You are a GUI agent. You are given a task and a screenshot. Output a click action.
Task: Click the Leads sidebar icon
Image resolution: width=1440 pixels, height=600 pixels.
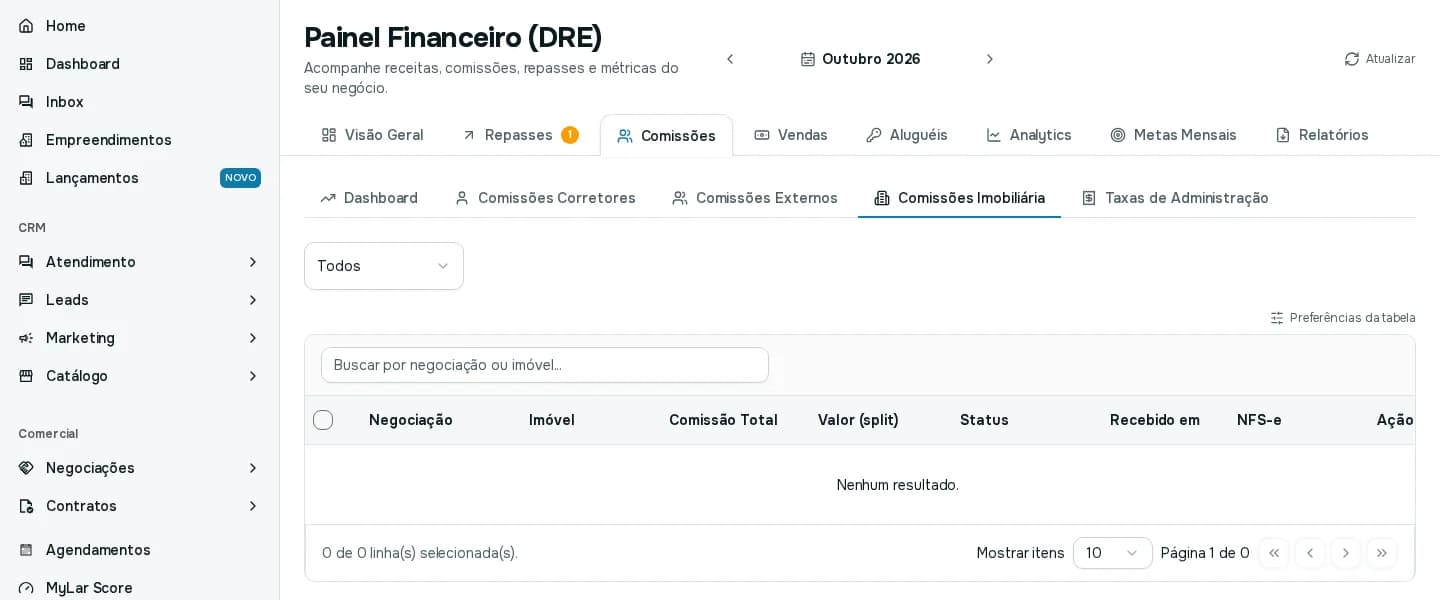coord(26,300)
